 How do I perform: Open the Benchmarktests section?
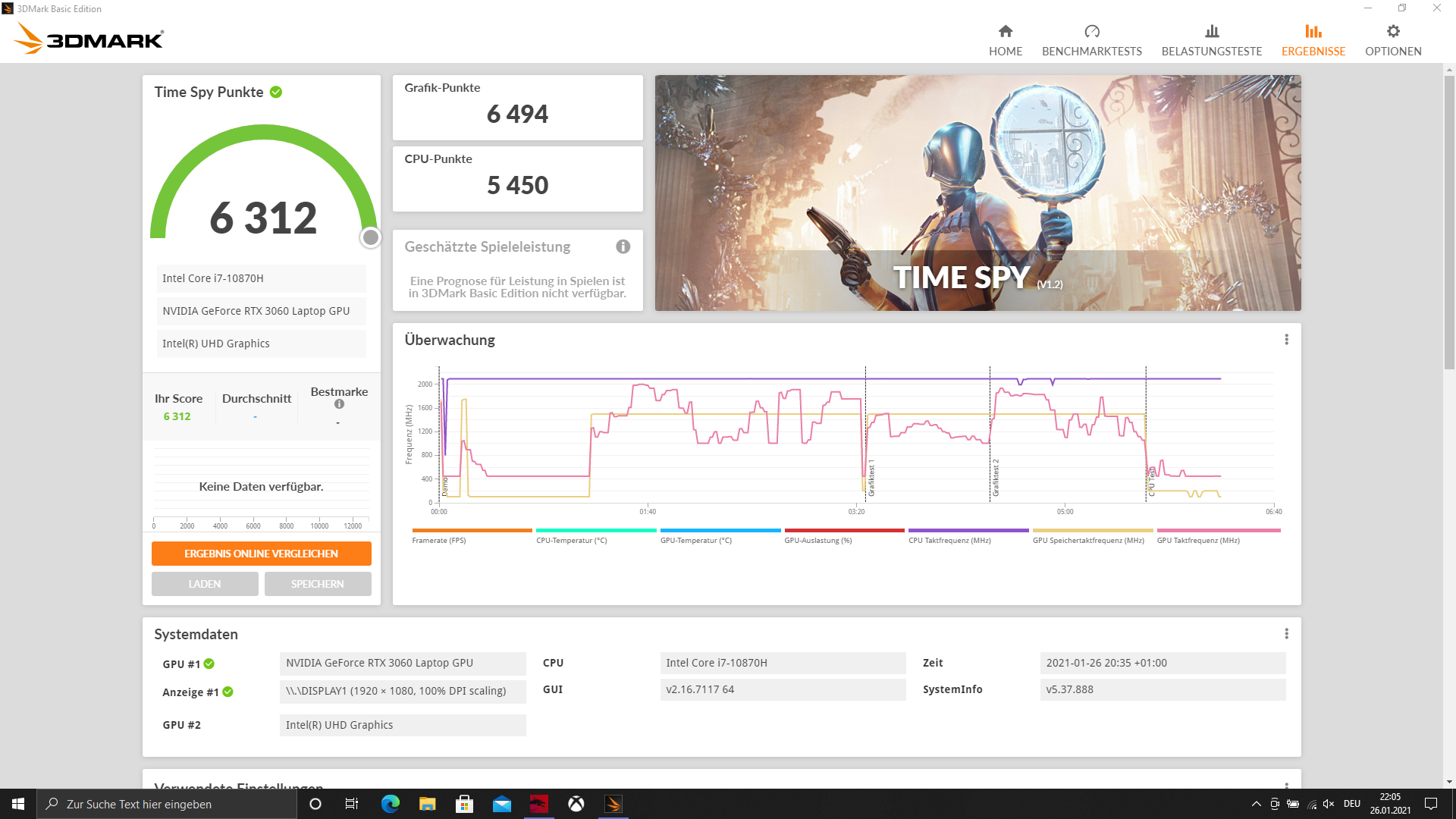[x=1091, y=40]
